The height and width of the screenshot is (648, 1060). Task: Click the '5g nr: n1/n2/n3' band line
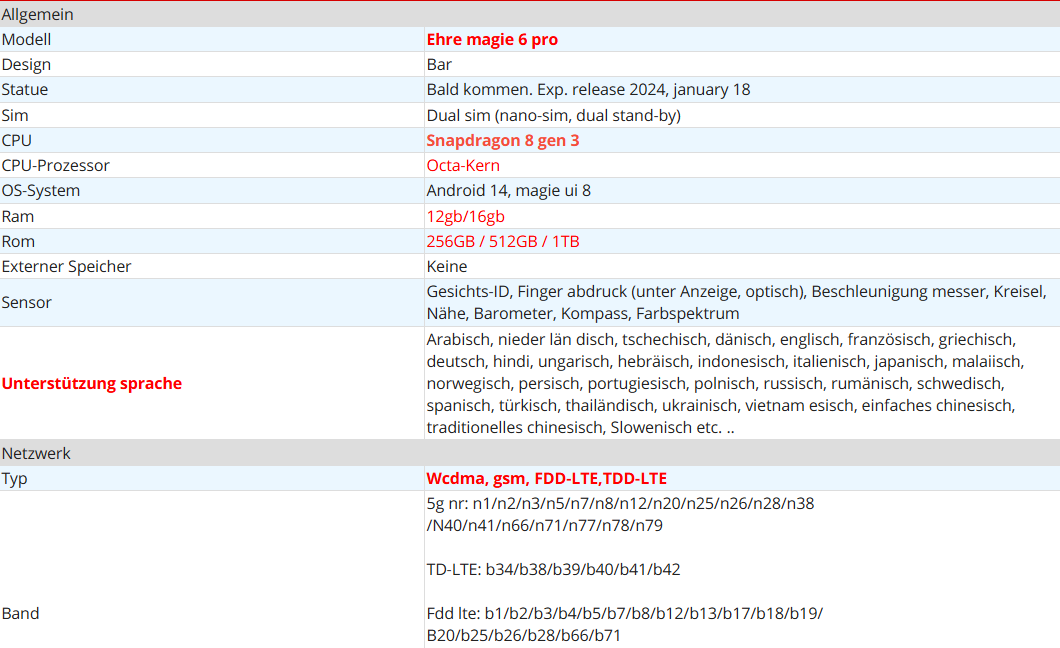coord(621,503)
